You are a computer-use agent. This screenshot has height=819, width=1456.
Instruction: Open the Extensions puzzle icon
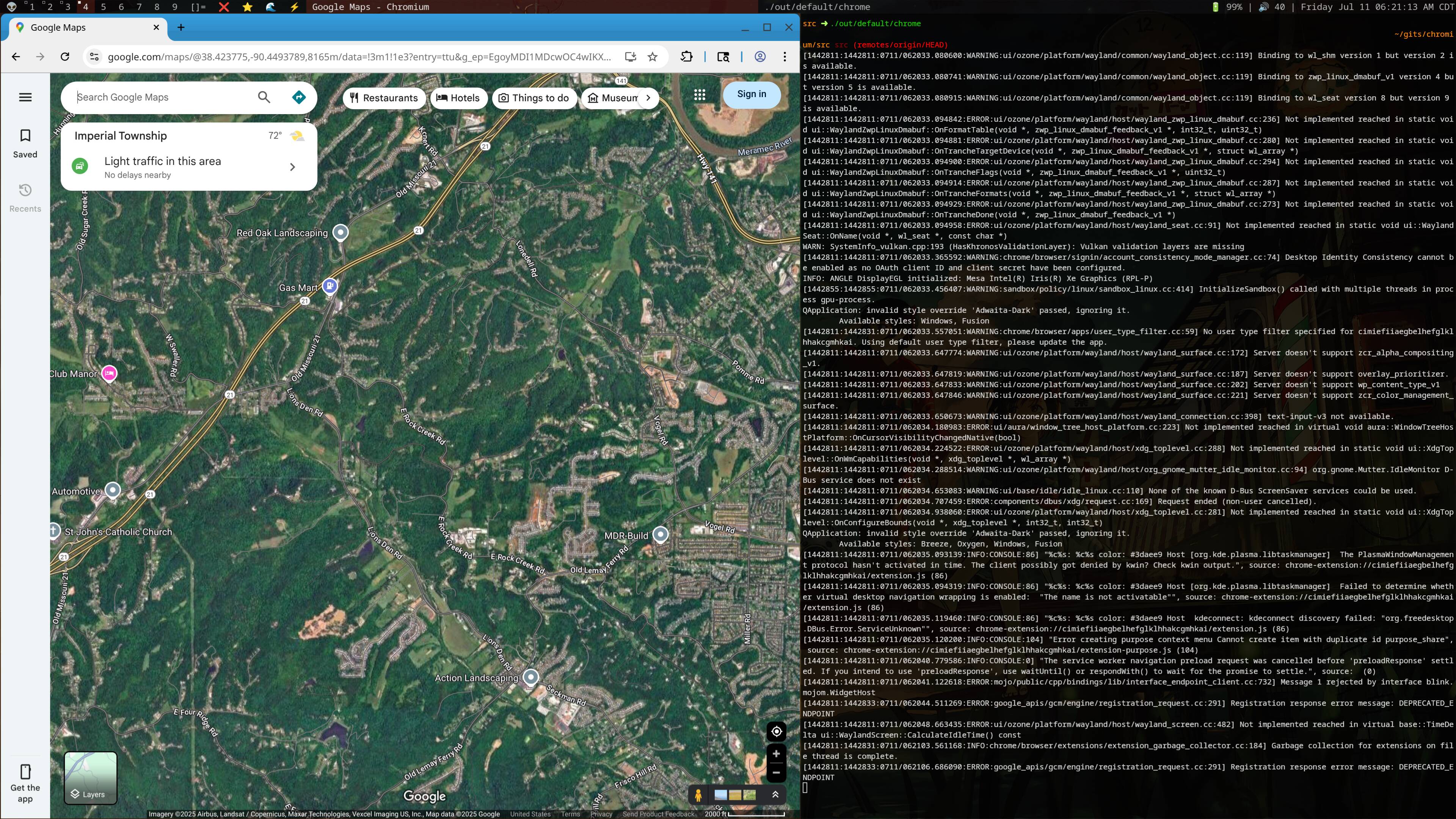tap(686, 56)
